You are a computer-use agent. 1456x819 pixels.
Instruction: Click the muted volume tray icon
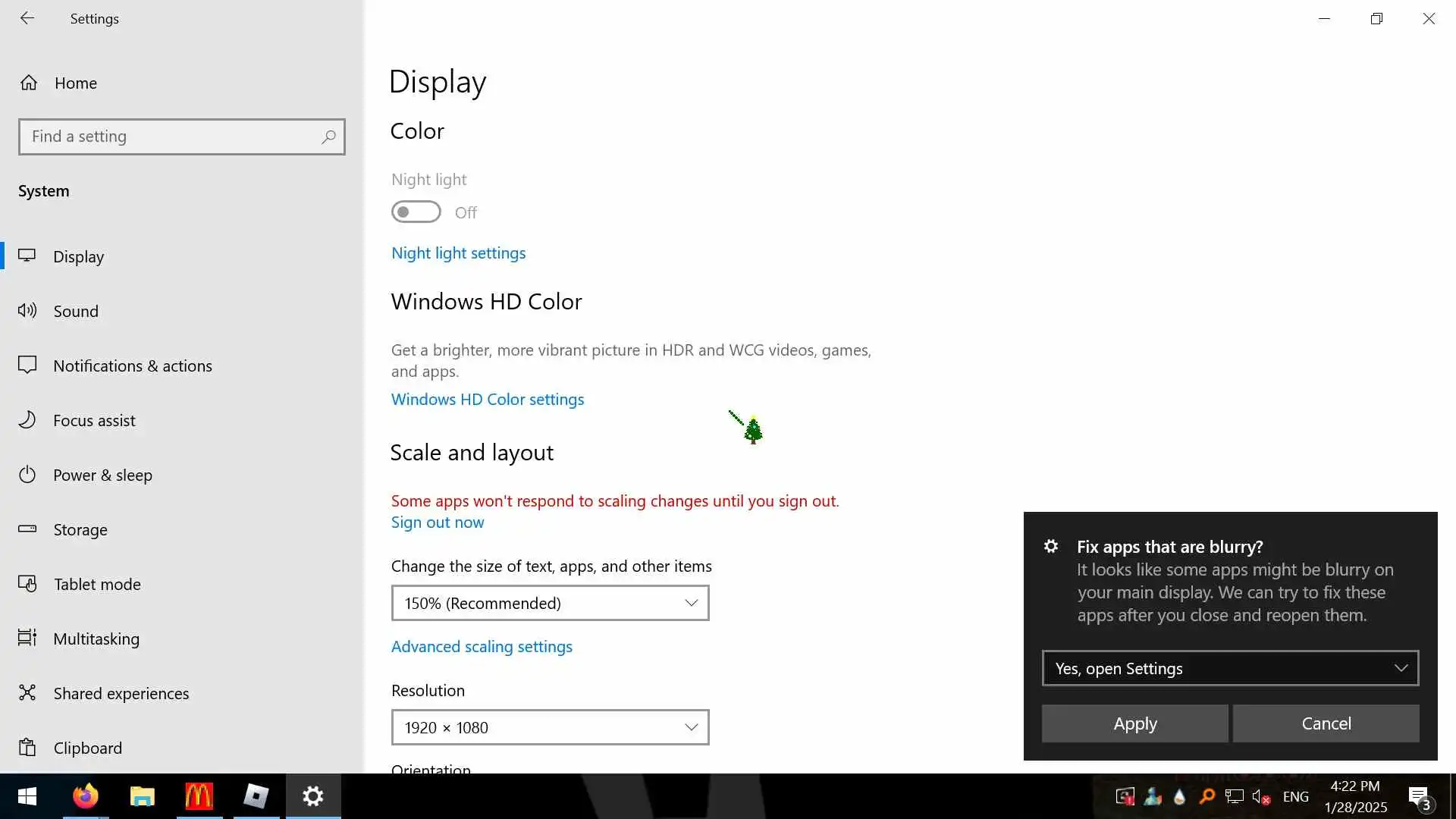coord(1260,797)
